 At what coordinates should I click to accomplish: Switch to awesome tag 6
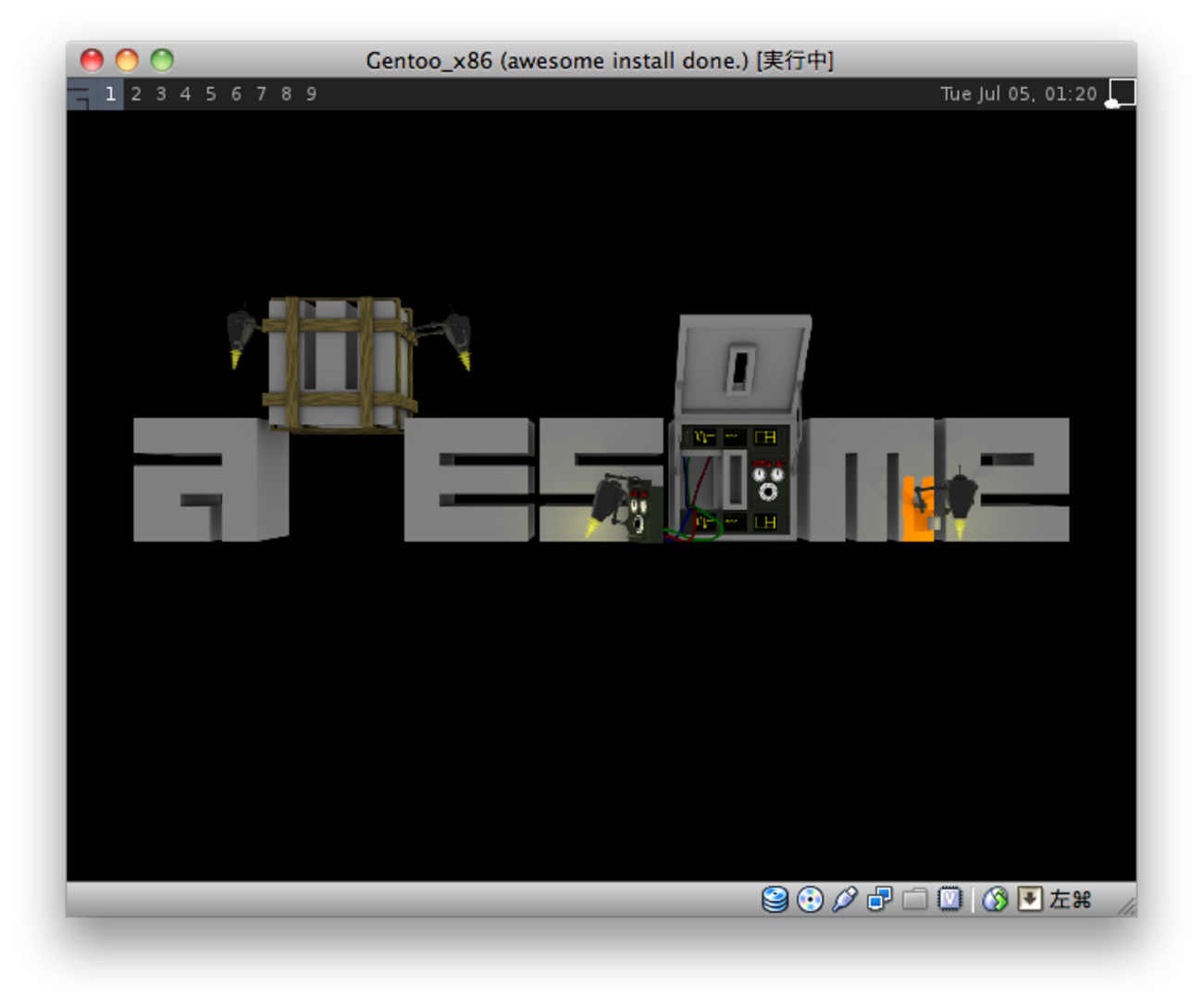pos(236,94)
